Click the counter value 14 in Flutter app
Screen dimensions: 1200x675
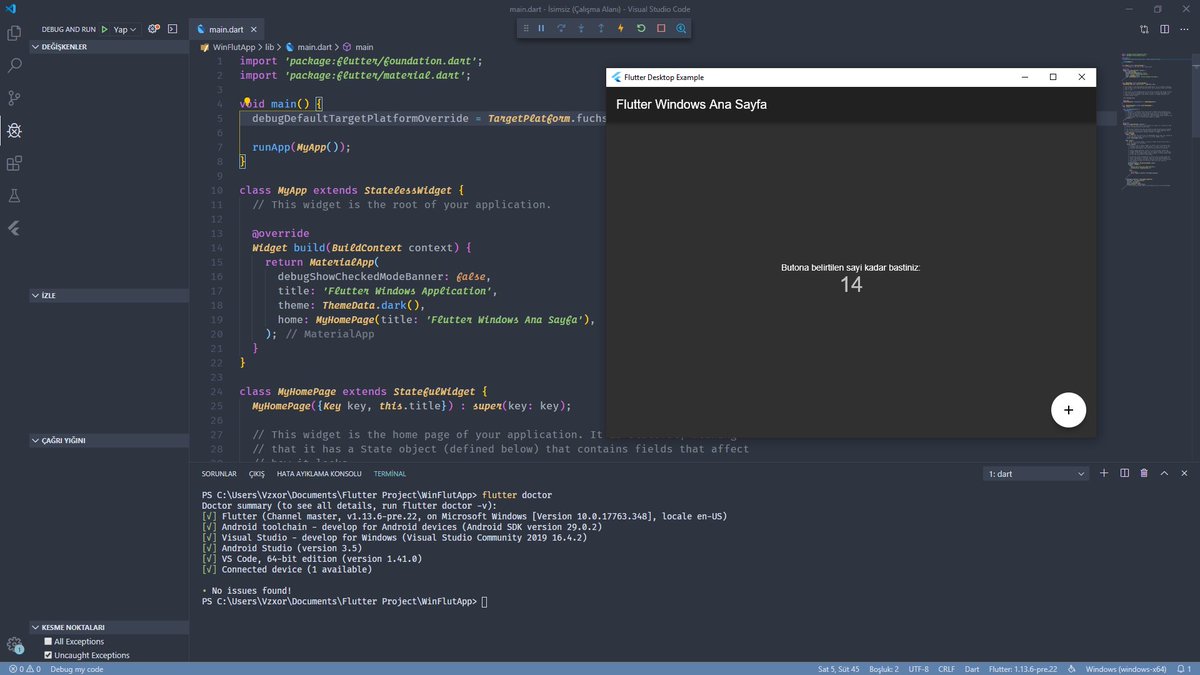coord(851,285)
